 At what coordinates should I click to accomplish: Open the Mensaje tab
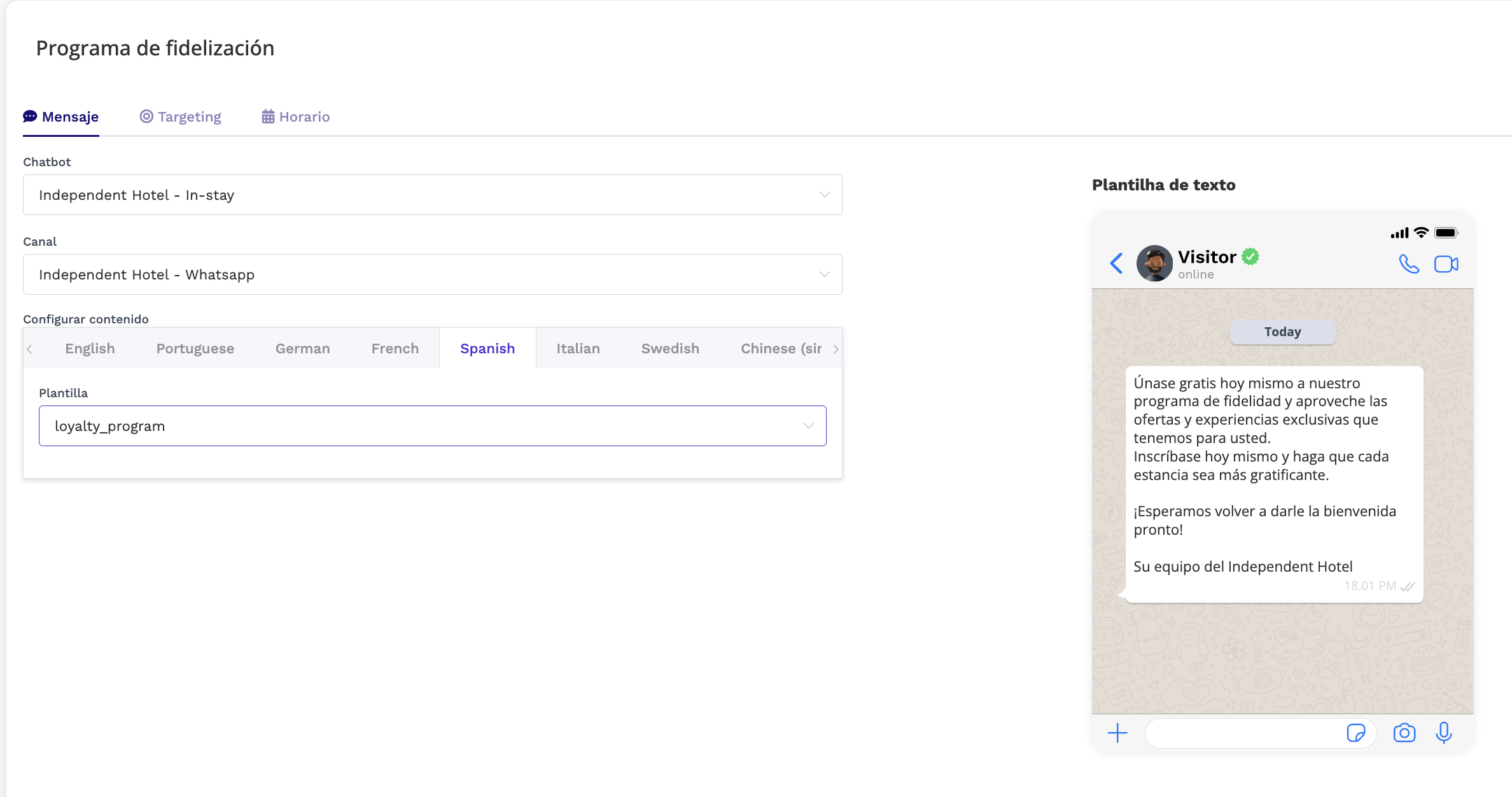[61, 116]
